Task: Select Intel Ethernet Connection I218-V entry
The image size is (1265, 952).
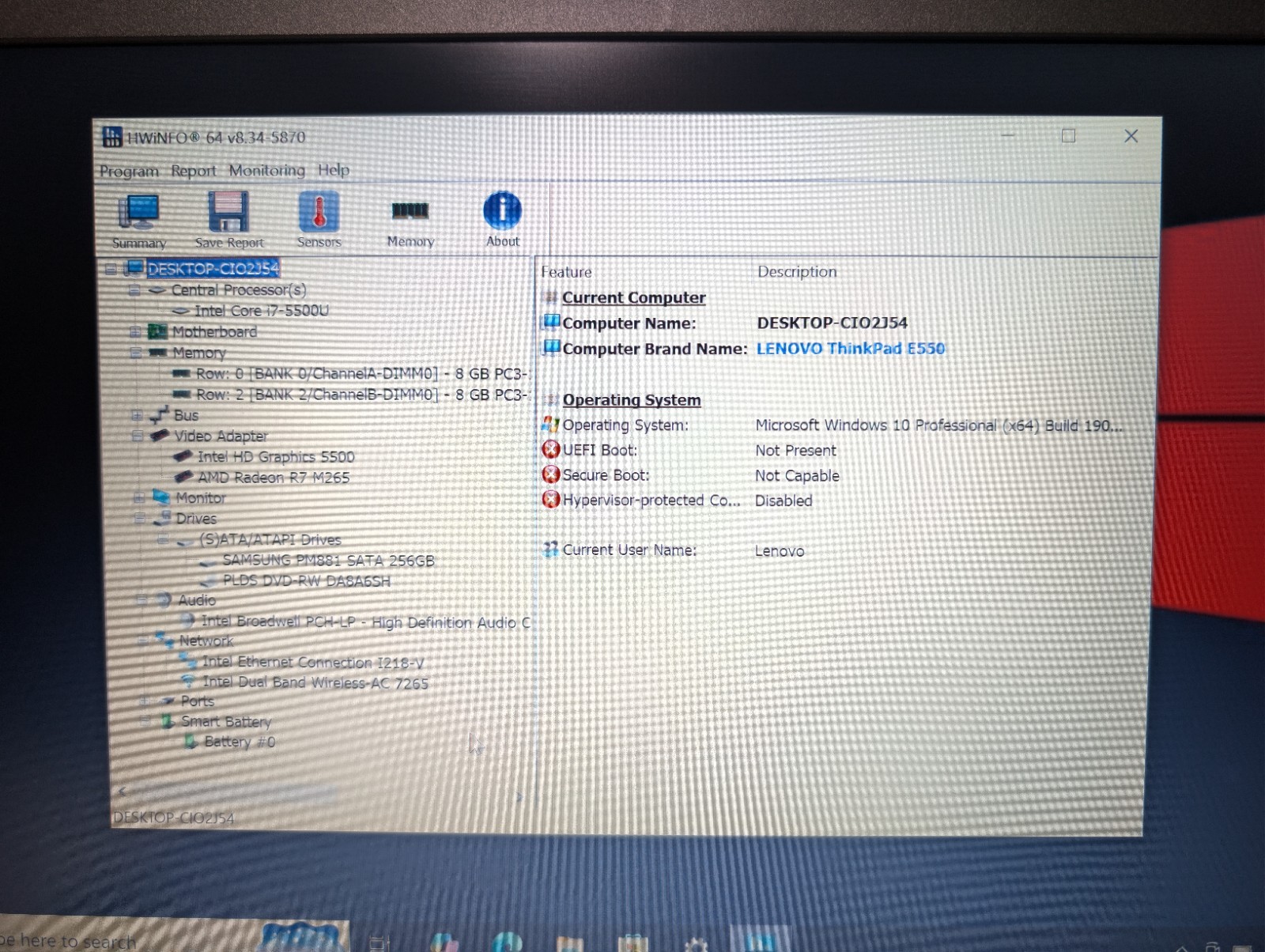Action: (313, 663)
